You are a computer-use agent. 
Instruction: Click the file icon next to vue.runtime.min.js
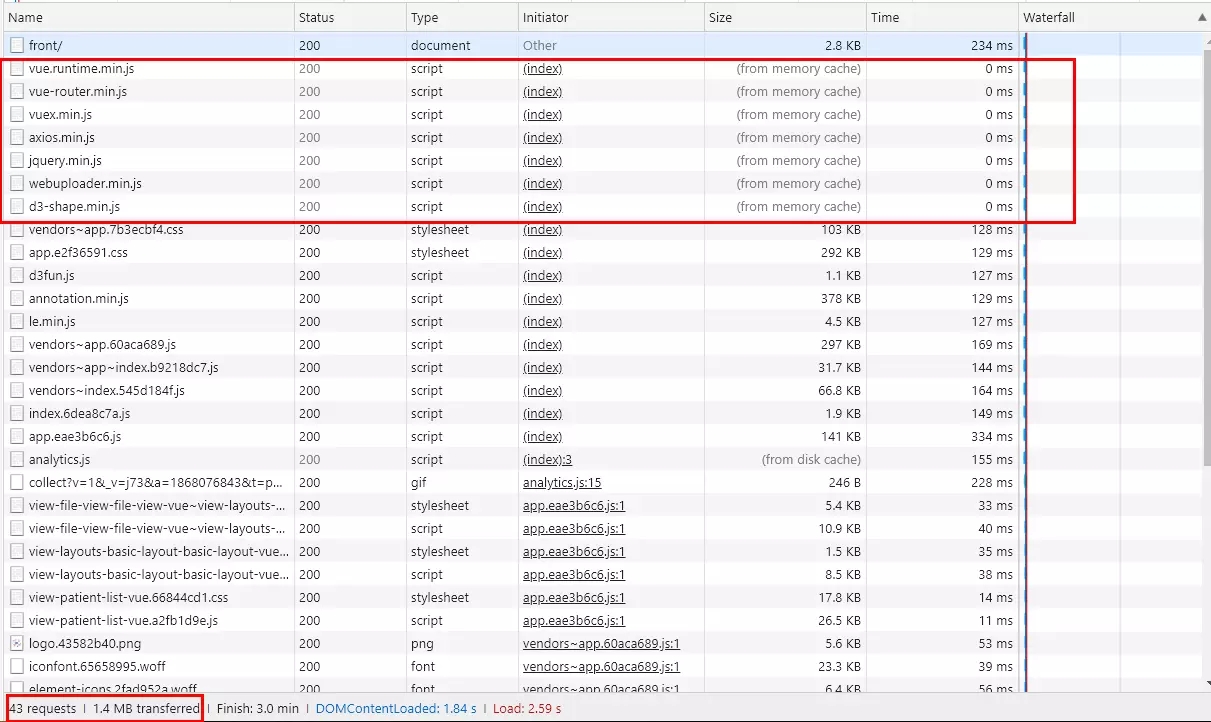tap(17, 69)
